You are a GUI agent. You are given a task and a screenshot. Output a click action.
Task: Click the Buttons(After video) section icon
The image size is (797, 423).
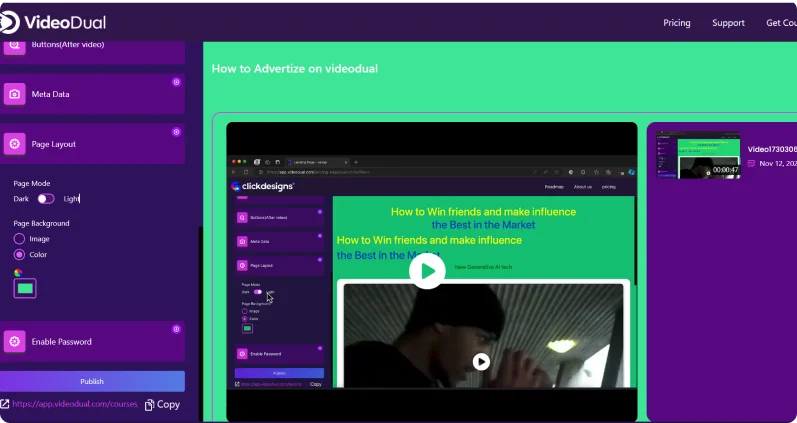15,45
